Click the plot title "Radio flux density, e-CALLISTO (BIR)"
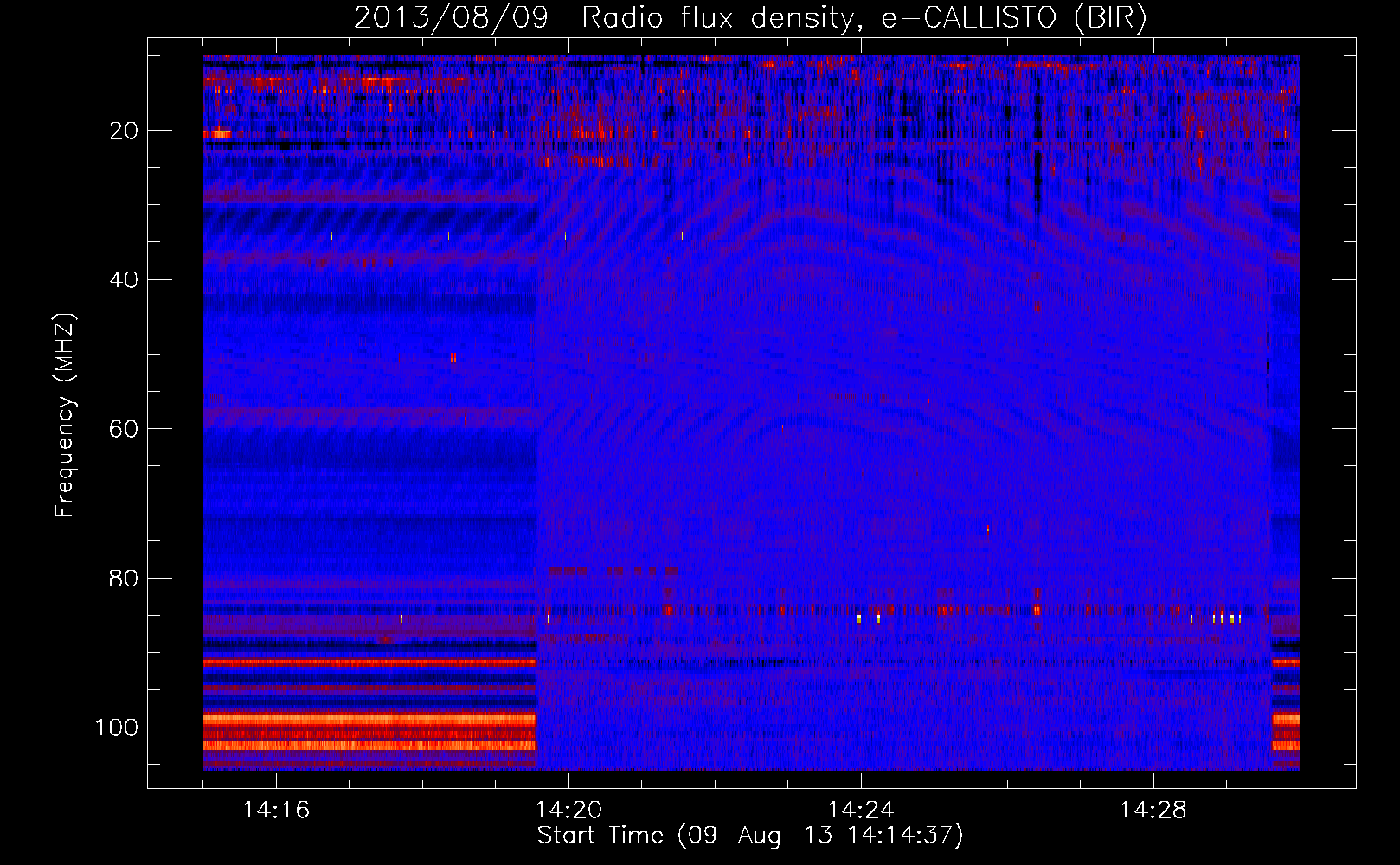Image resolution: width=1400 pixels, height=865 pixels. point(864,17)
